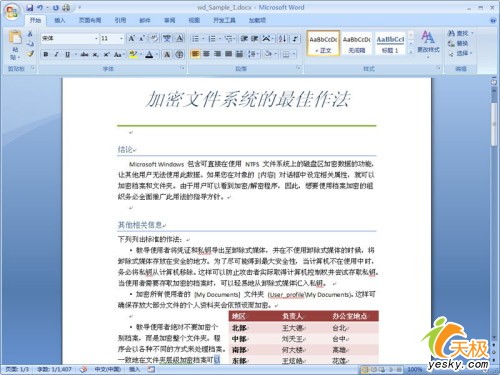
Task: Open the font name dropdown
Action: point(96,39)
